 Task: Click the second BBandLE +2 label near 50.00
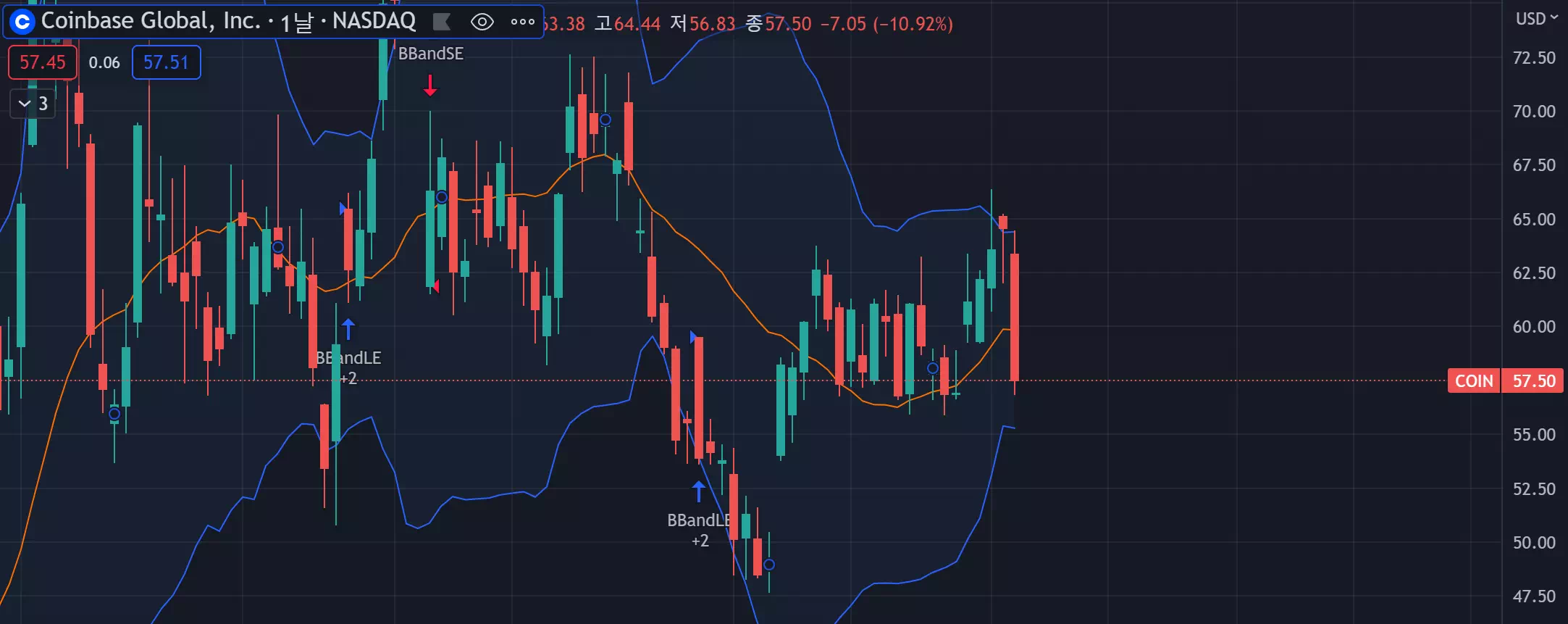(700, 530)
